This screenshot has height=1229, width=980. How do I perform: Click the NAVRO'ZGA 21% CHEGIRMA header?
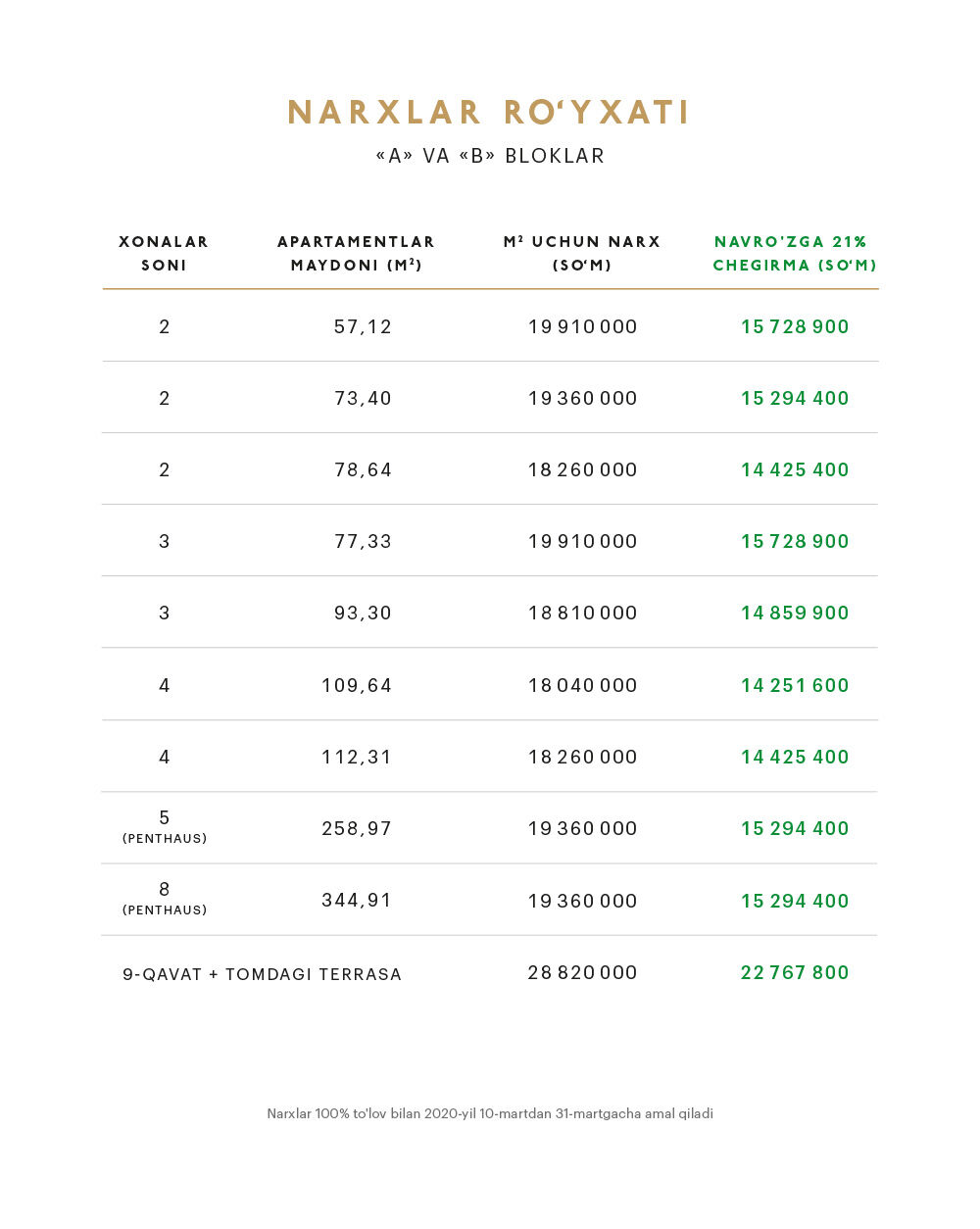point(795,253)
